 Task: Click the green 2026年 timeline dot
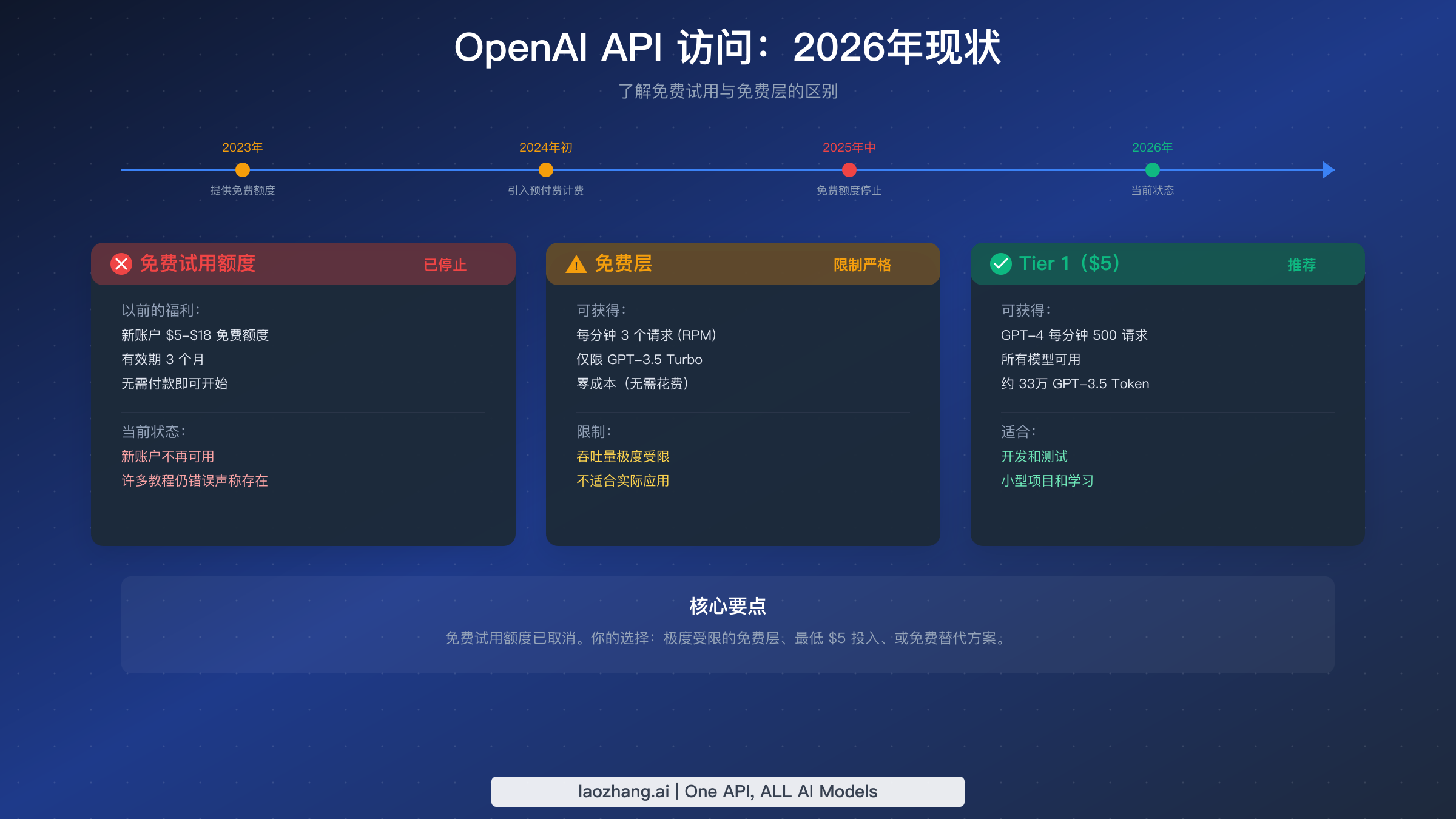coord(1152,170)
